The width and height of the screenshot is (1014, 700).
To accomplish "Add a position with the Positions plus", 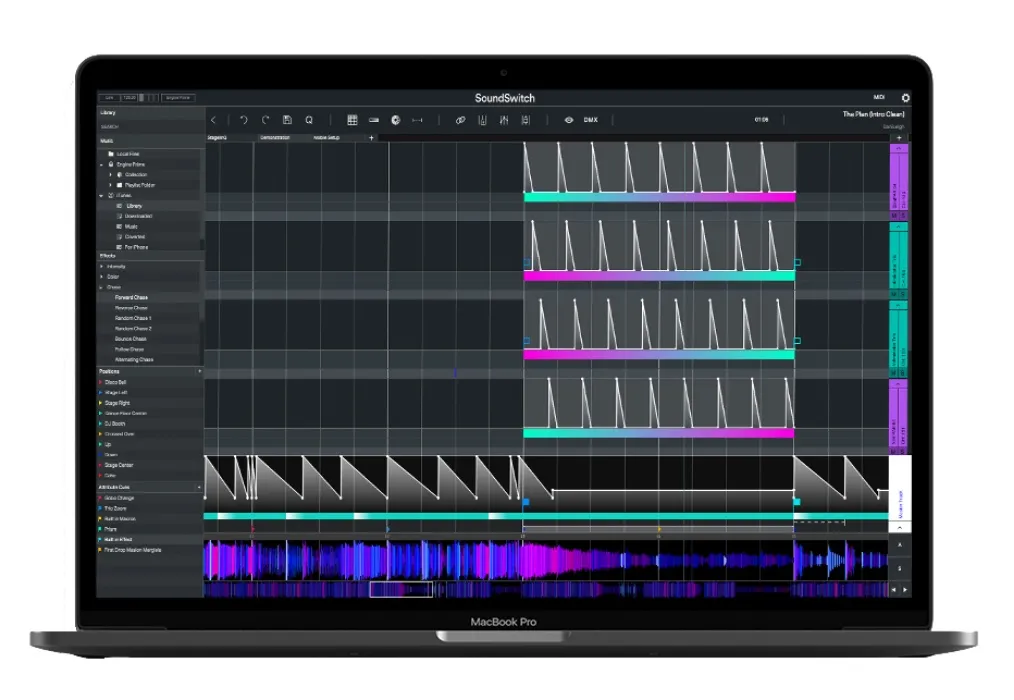I will pos(199,371).
